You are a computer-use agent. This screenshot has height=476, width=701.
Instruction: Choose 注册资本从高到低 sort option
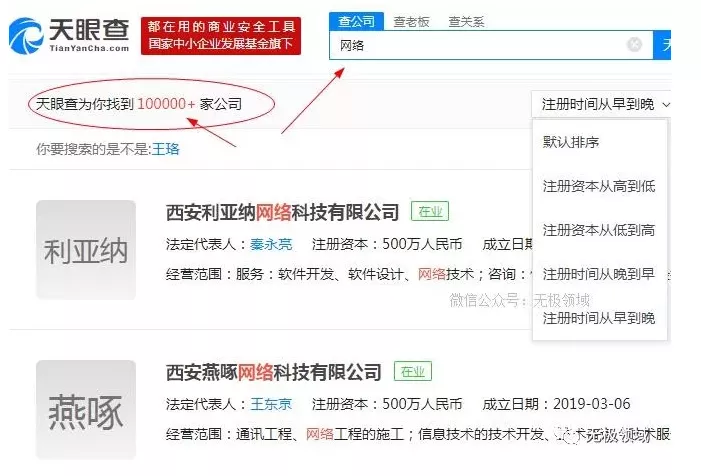click(x=599, y=186)
